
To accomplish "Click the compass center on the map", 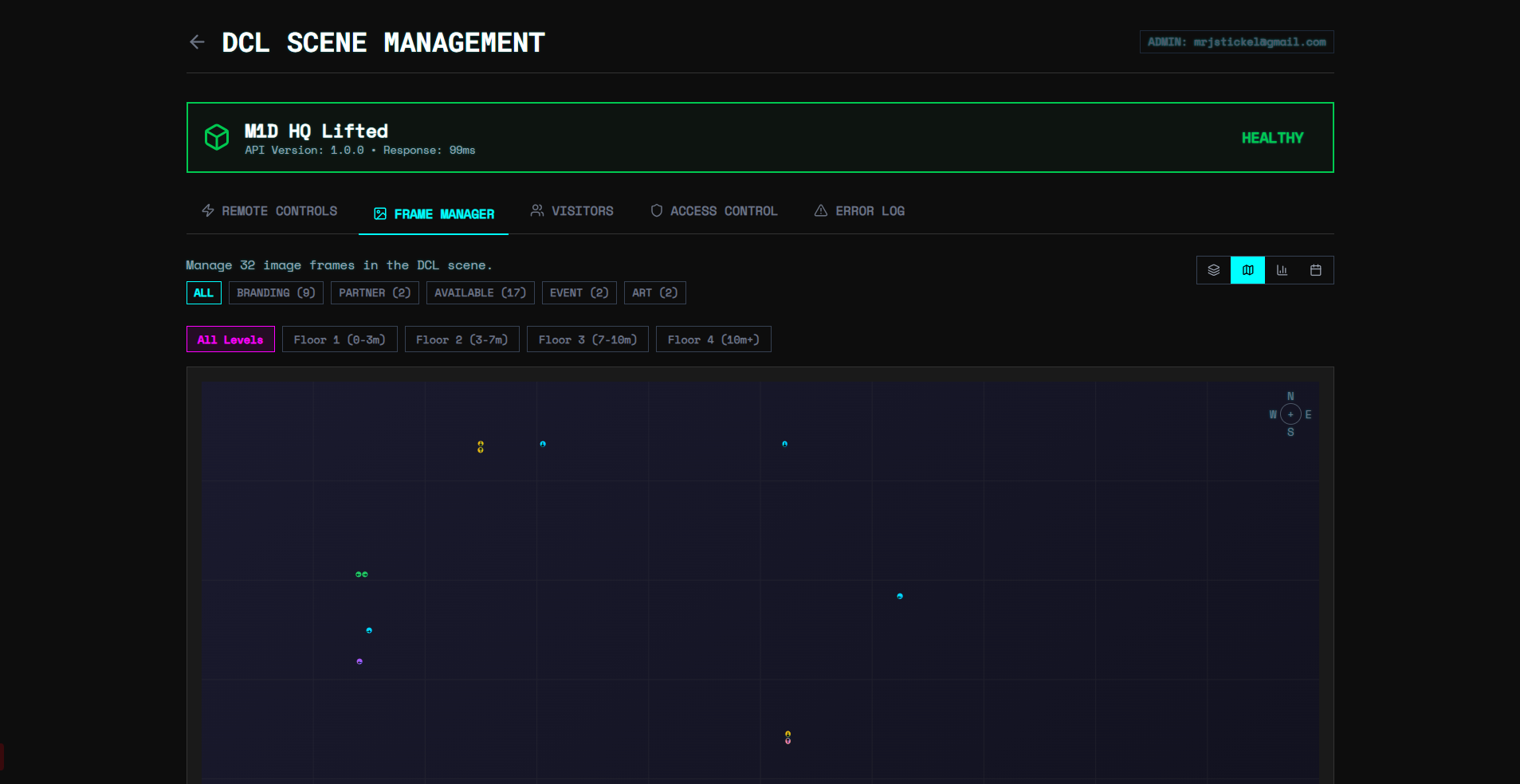I will pos(1290,414).
